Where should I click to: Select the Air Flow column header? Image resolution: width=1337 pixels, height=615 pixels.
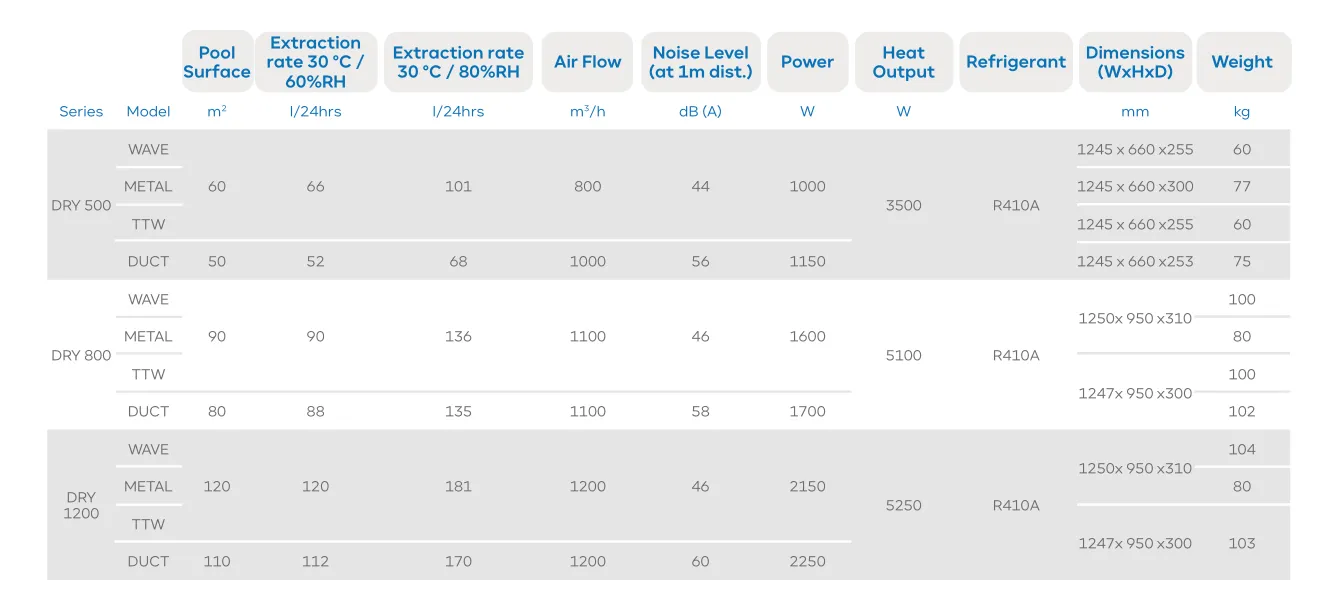click(x=588, y=62)
